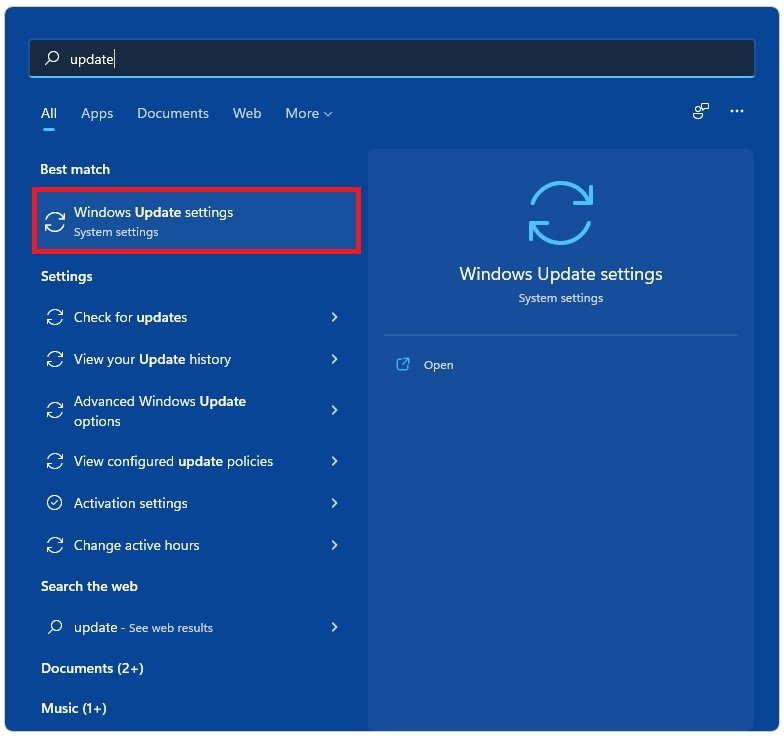Click the web search magnifier icon beside update
This screenshot has width=784, height=736.
(55, 627)
